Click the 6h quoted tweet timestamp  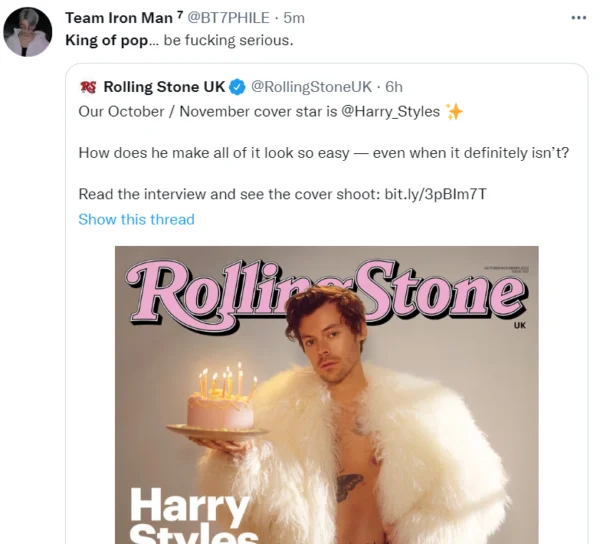click(x=394, y=87)
